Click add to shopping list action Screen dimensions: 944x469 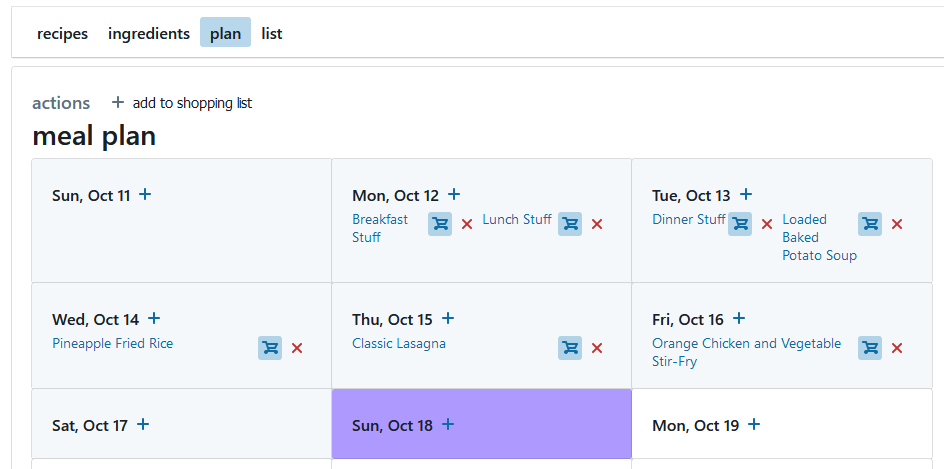point(182,103)
